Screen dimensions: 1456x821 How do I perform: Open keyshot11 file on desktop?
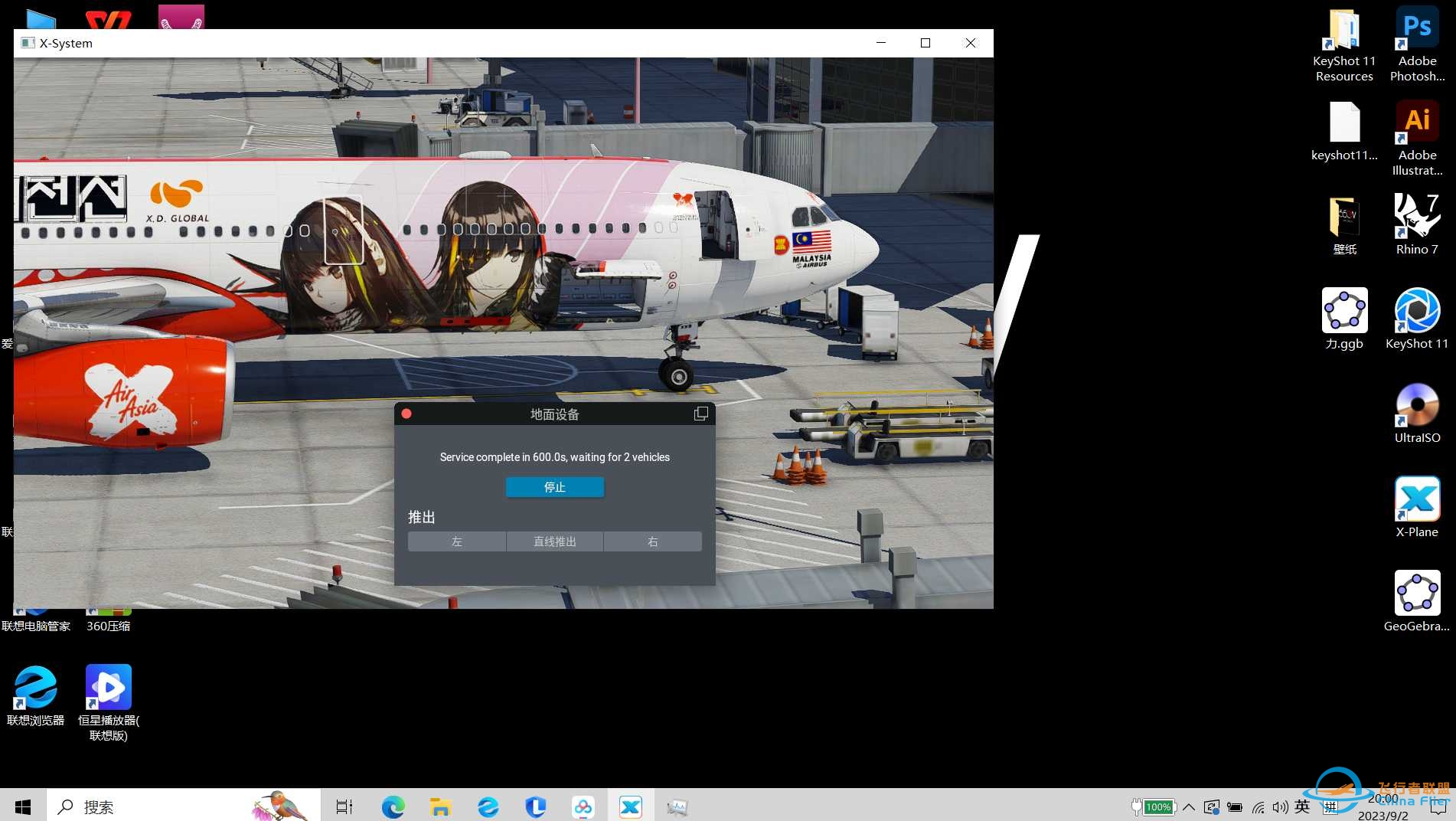pyautogui.click(x=1344, y=132)
